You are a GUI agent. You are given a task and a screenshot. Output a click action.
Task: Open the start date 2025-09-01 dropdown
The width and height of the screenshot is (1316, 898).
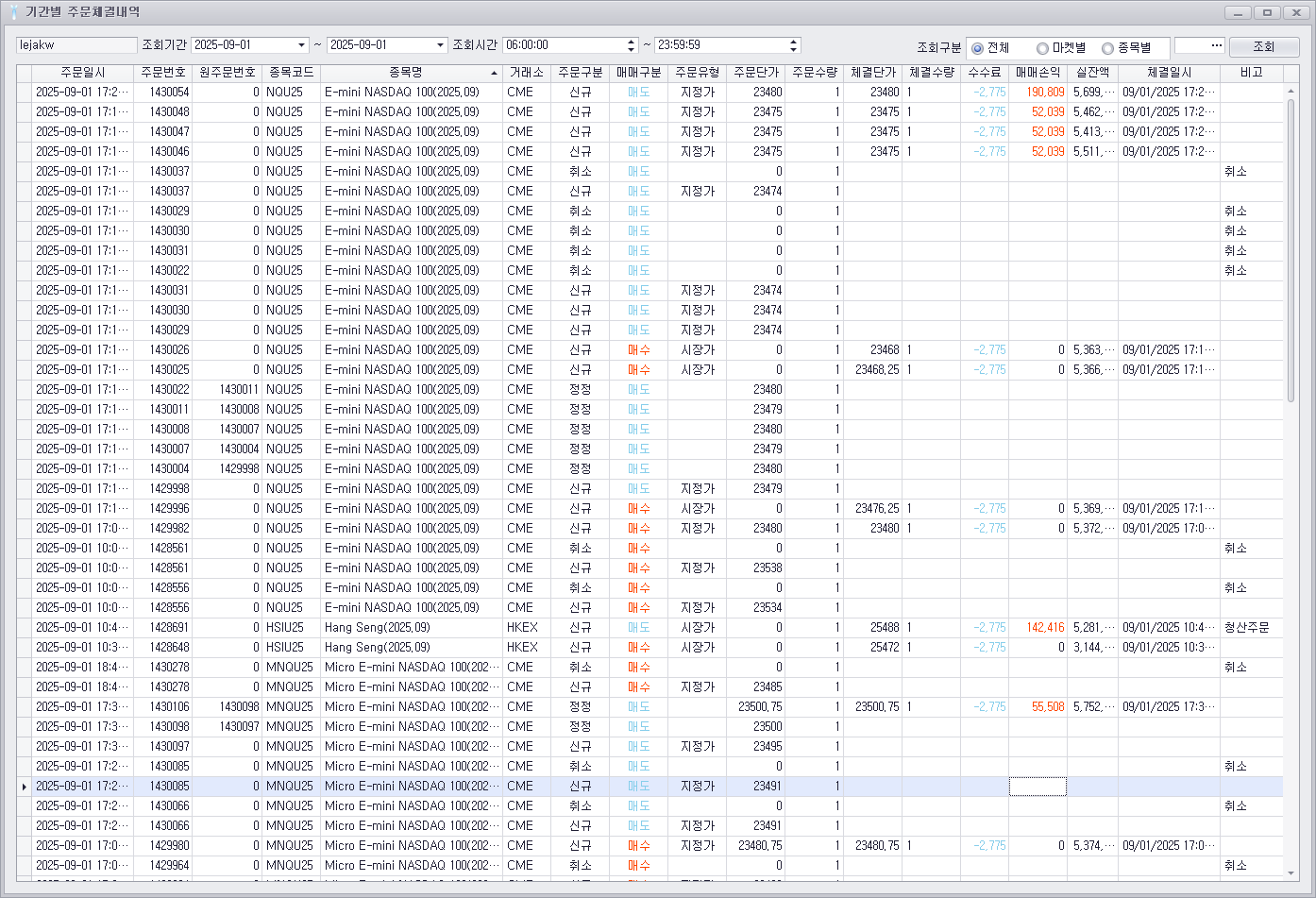pos(302,45)
